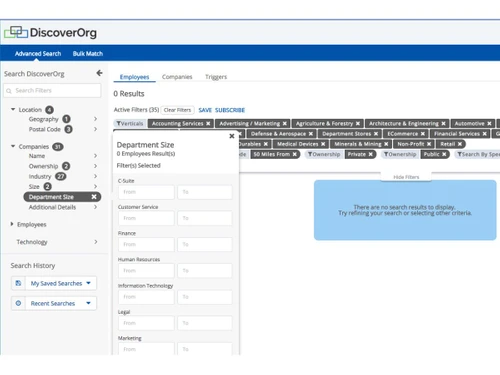Click the DiscoverOrg logo
500x375 pixels.
pyautogui.click(x=50, y=32)
